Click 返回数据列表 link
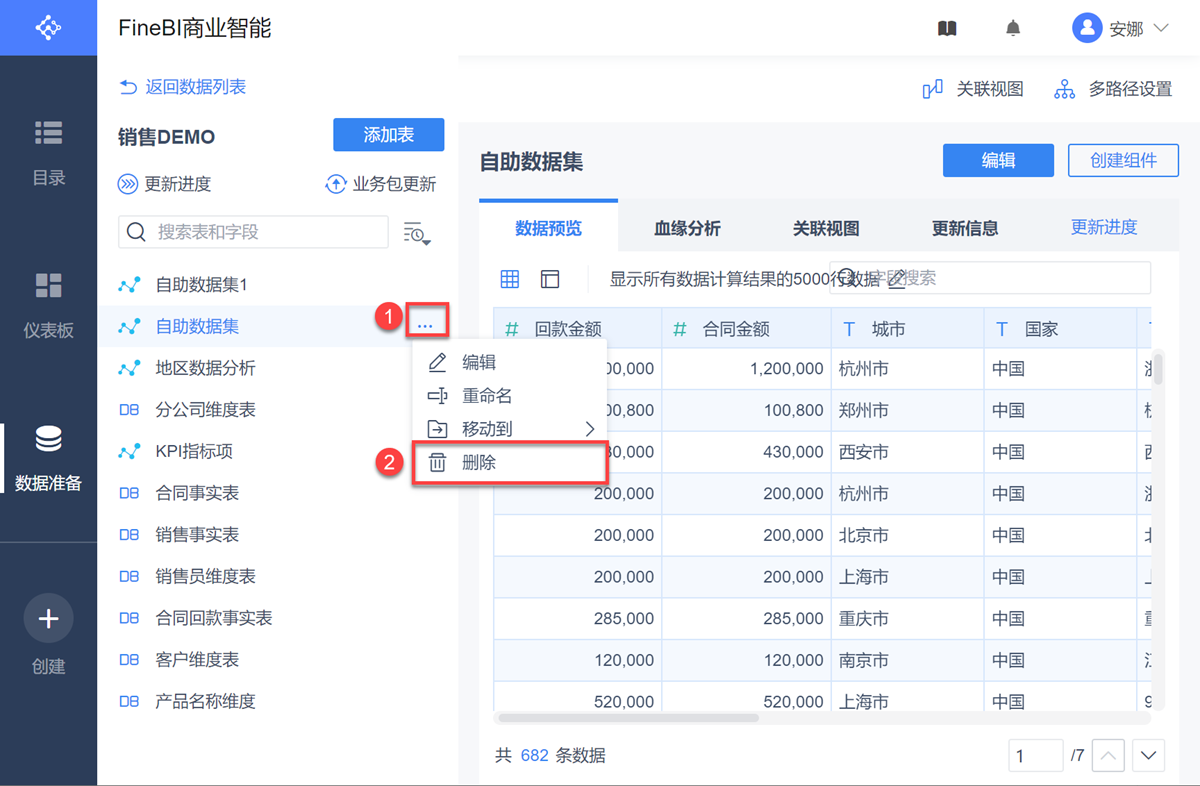Viewport: 1200px width, 786px height. pos(182,87)
